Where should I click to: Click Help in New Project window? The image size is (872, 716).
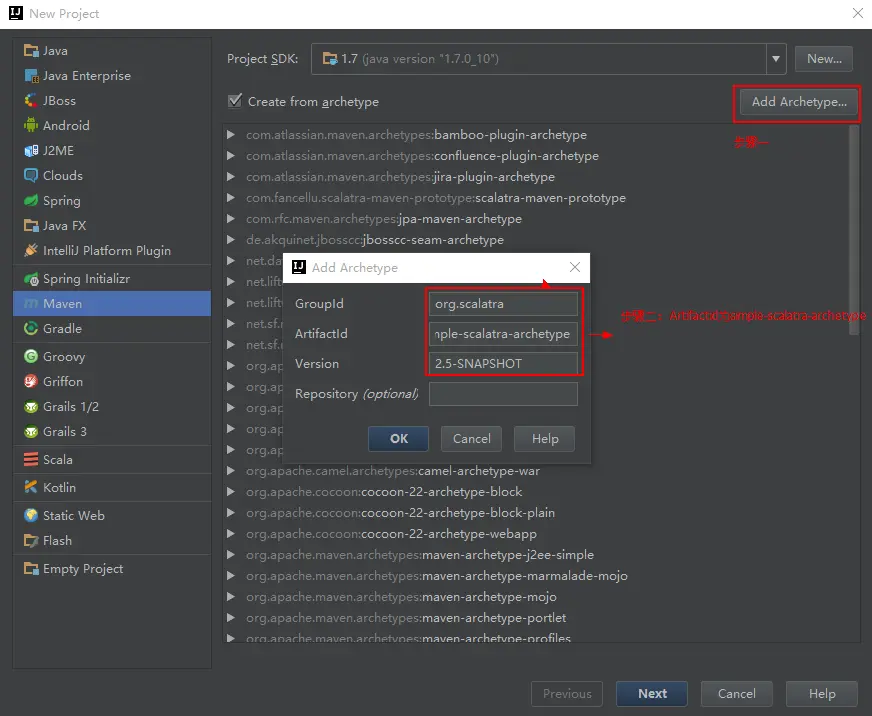click(x=822, y=694)
